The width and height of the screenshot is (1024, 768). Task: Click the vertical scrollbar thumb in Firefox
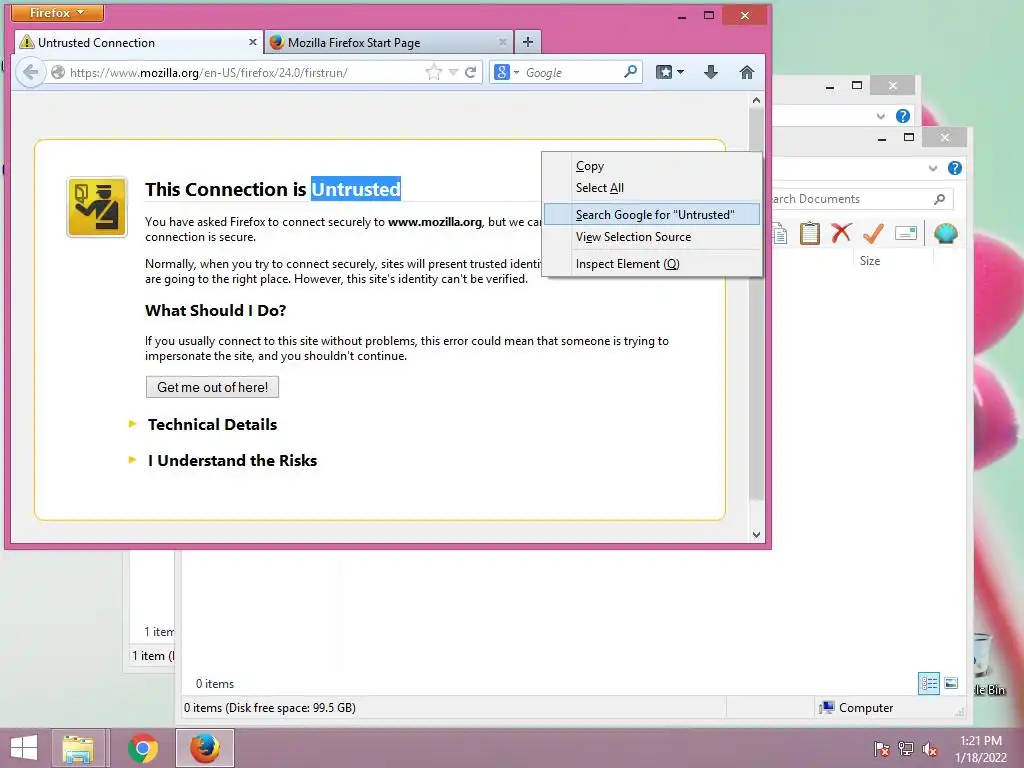(x=756, y=304)
